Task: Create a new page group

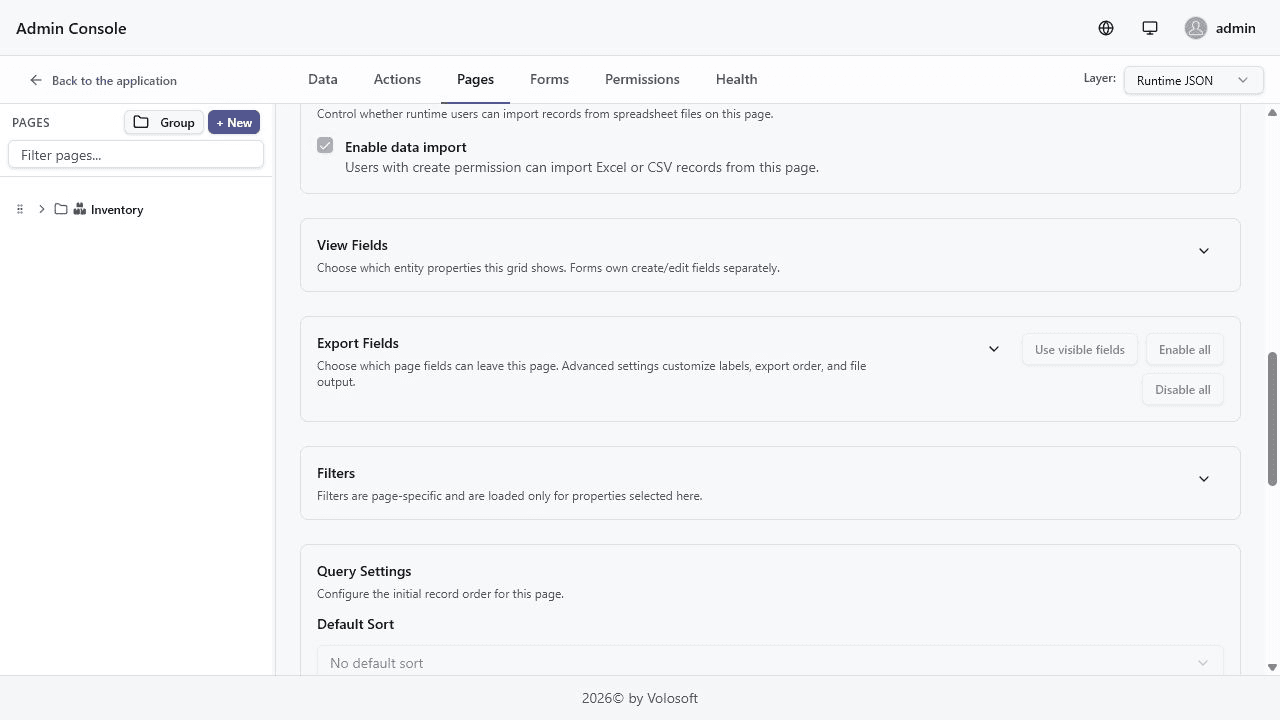Action: click(x=164, y=122)
